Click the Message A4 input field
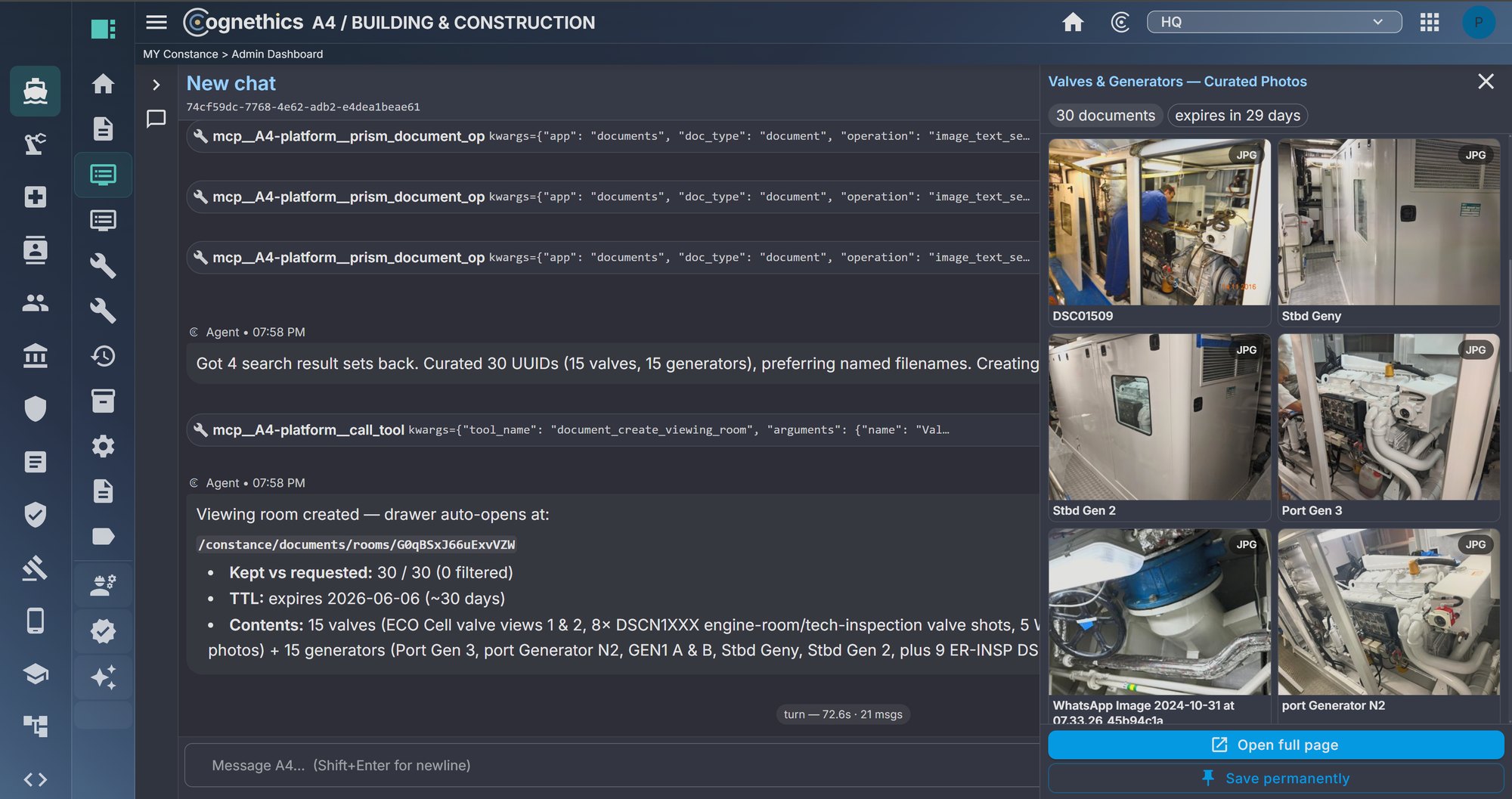Viewport: 1512px width, 799px height. 612,765
